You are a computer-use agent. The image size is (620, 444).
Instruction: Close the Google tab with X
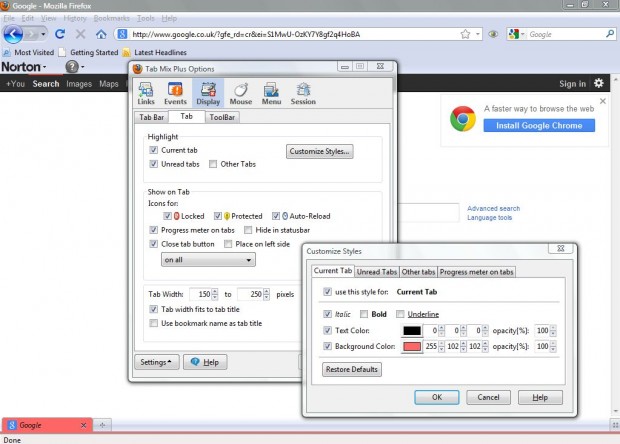[x=83, y=425]
